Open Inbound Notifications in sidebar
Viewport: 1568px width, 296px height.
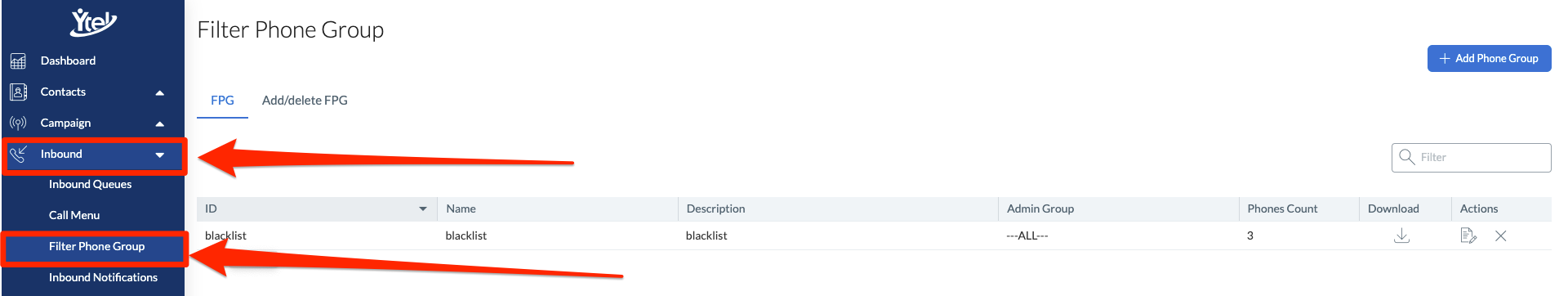[x=103, y=277]
